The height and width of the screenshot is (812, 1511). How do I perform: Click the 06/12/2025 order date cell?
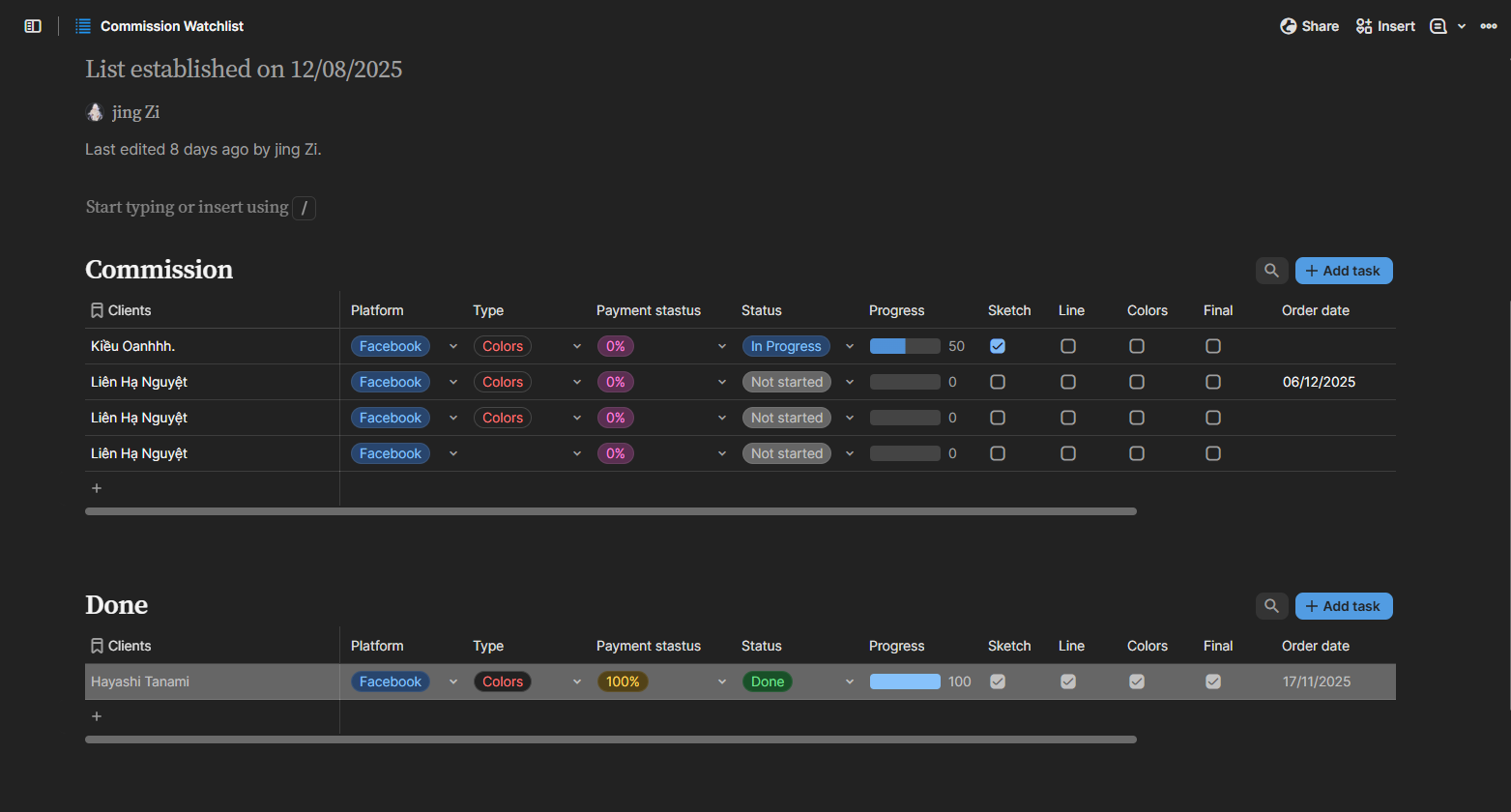coord(1319,382)
